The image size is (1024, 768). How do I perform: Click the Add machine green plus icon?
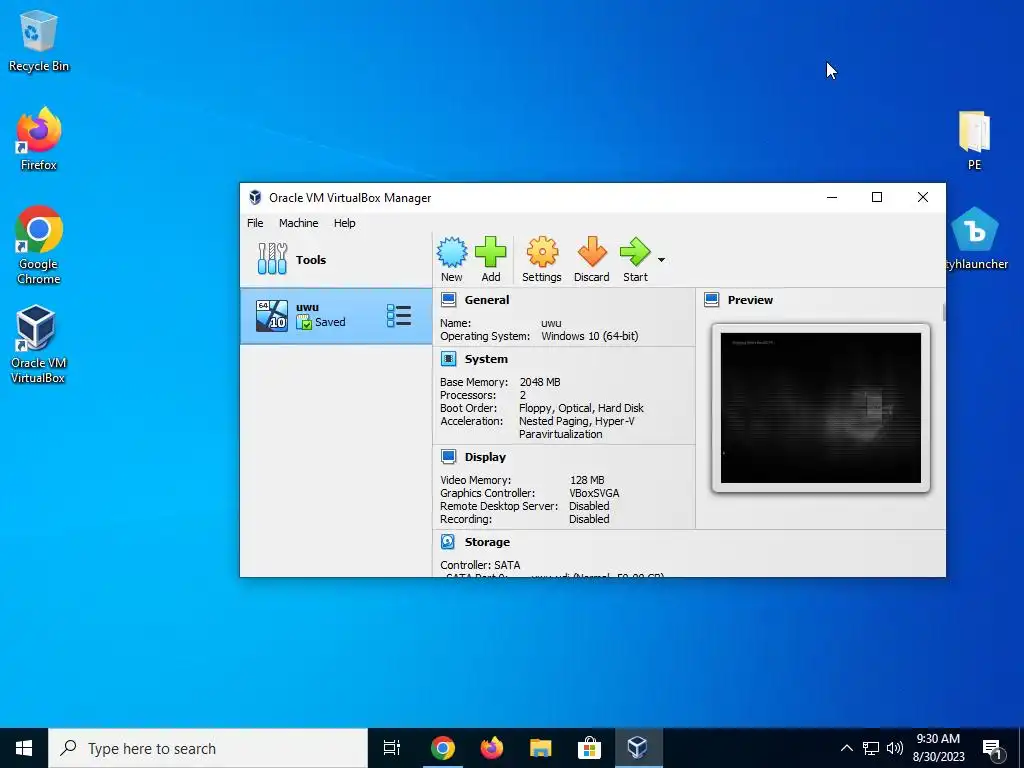click(490, 259)
